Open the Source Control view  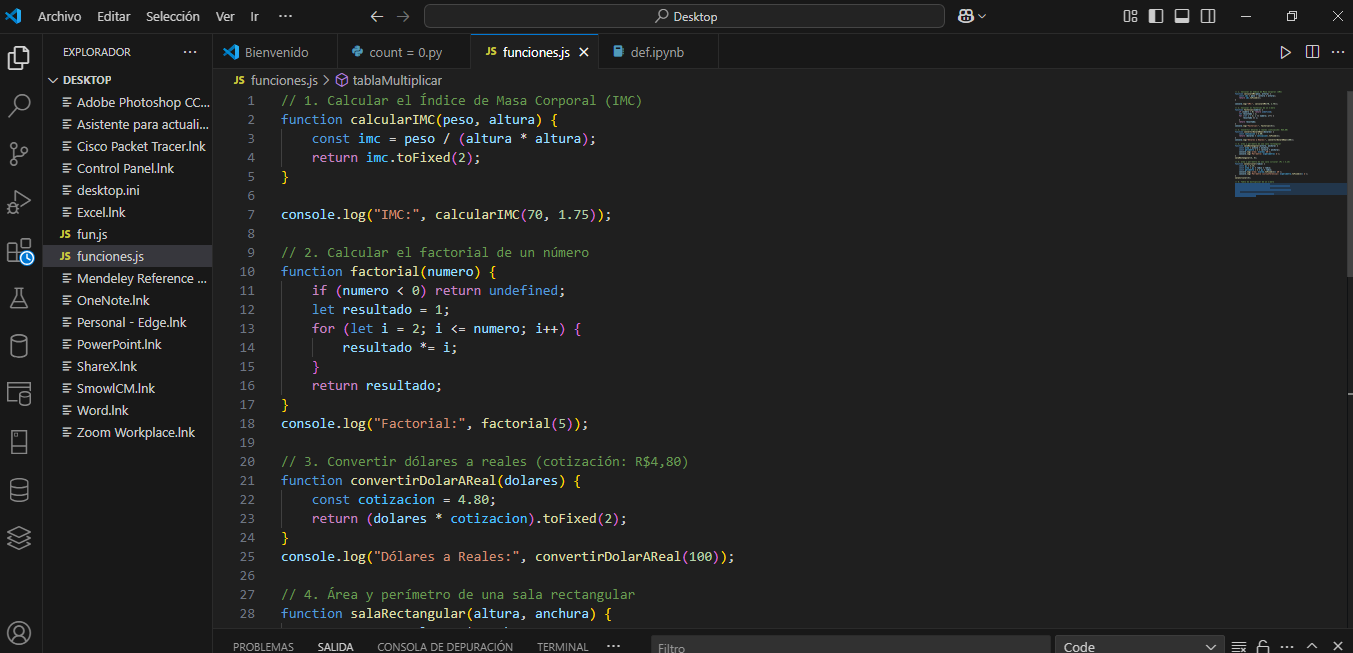[19, 153]
